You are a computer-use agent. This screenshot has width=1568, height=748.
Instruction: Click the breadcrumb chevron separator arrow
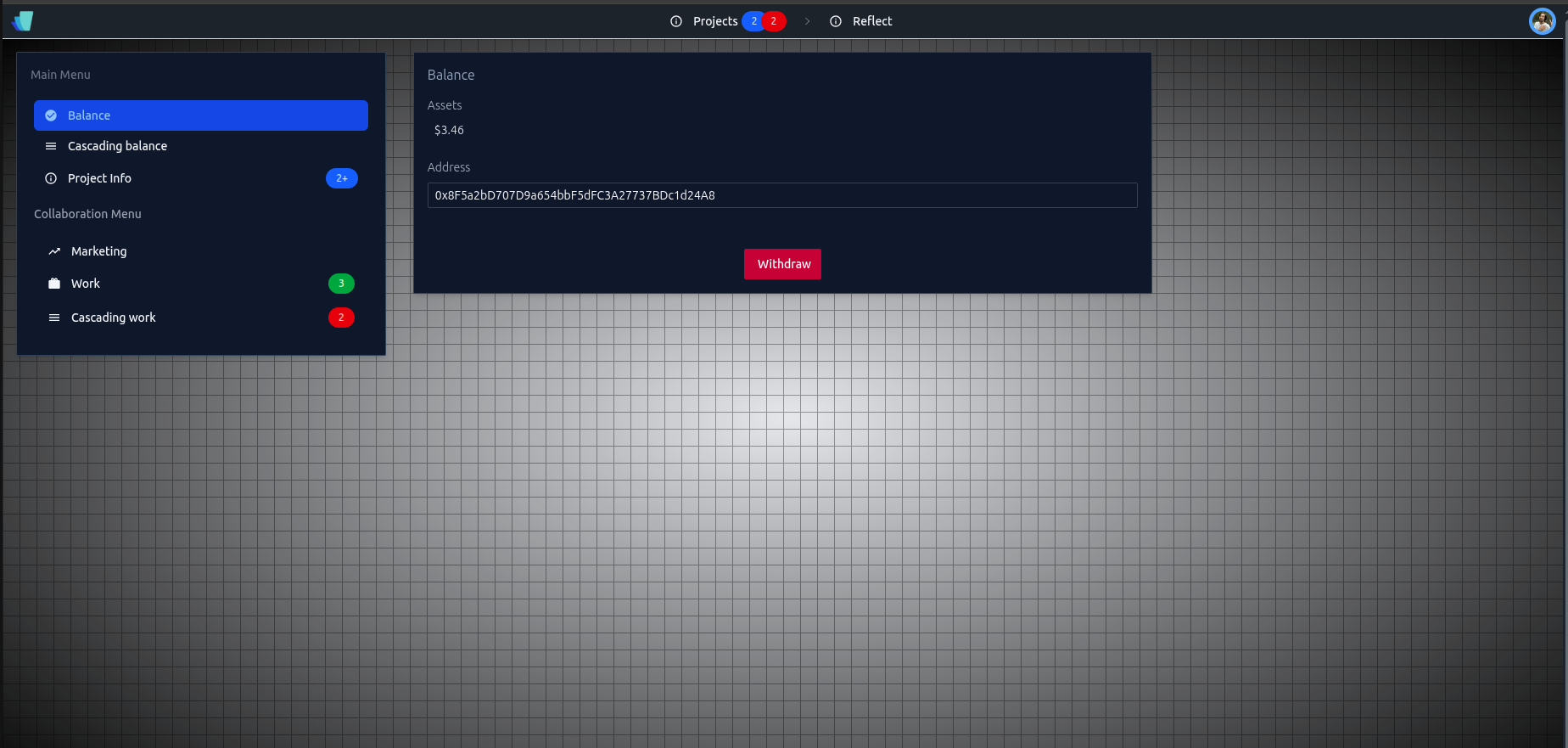point(807,21)
